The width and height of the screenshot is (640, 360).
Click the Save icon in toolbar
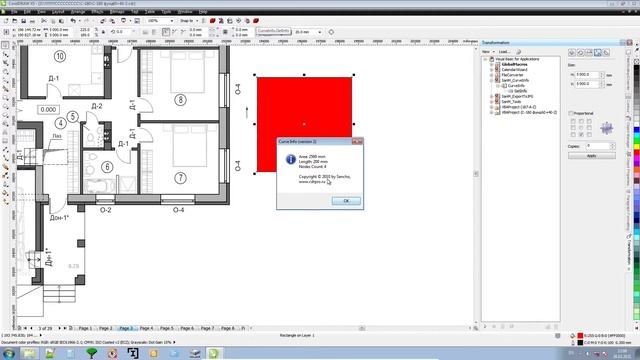23,21
